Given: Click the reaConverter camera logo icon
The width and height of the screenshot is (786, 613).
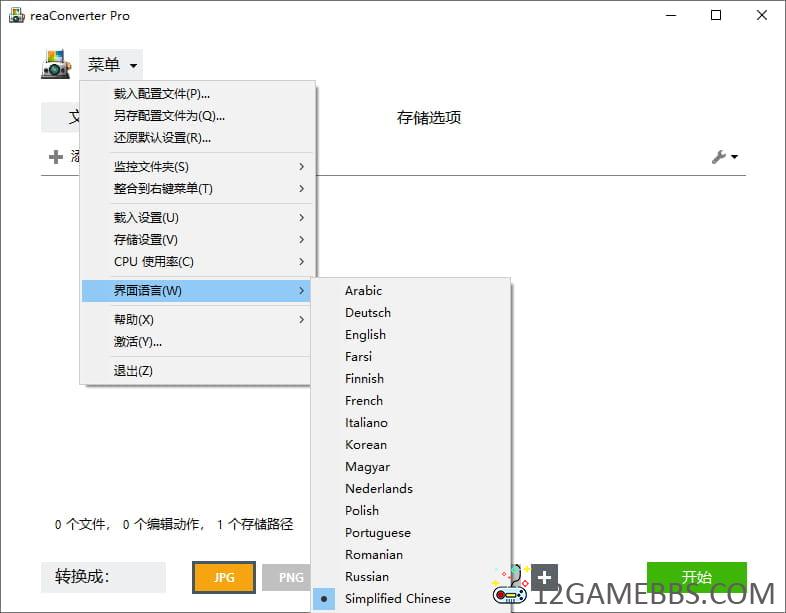Looking at the screenshot, I should pos(55,65).
